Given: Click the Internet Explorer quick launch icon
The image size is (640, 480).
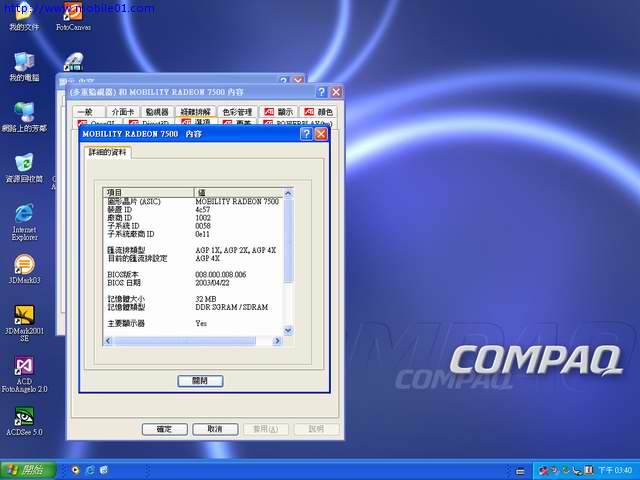Looking at the screenshot, I should (90, 470).
